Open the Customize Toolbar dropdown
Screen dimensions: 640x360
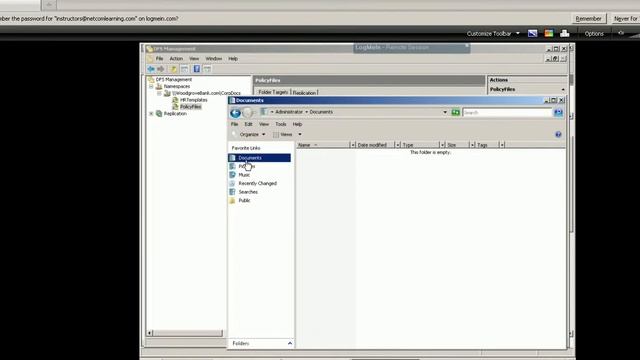(493, 33)
